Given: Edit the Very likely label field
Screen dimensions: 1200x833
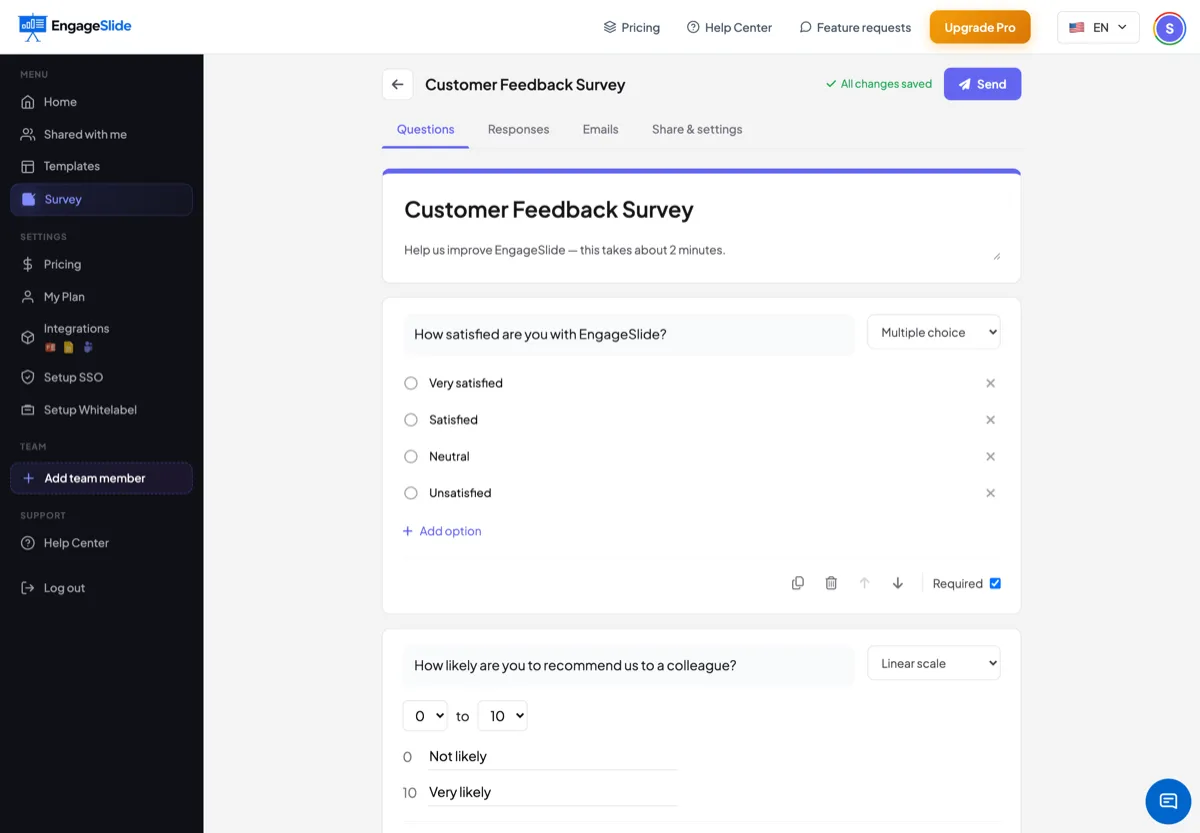Looking at the screenshot, I should point(552,793).
